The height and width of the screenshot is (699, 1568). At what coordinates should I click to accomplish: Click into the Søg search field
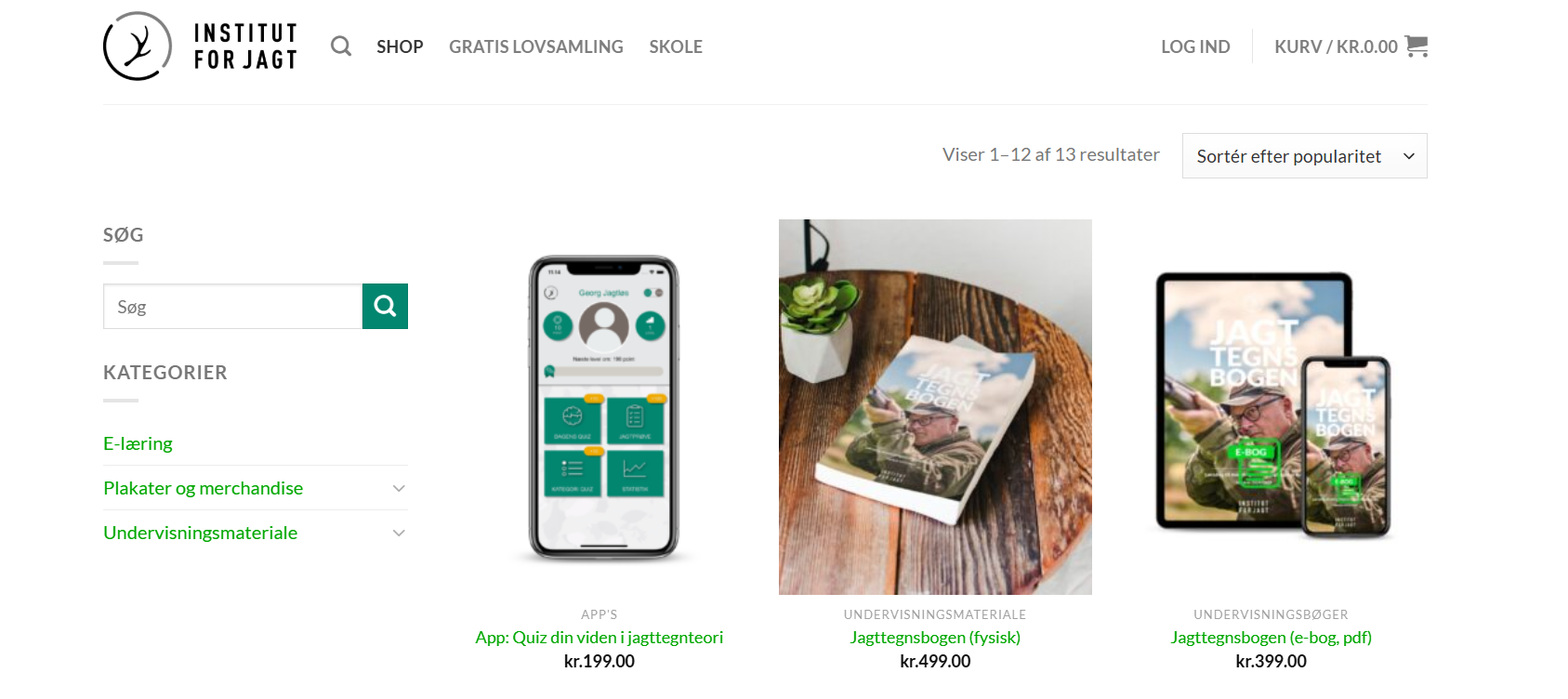[x=232, y=306]
